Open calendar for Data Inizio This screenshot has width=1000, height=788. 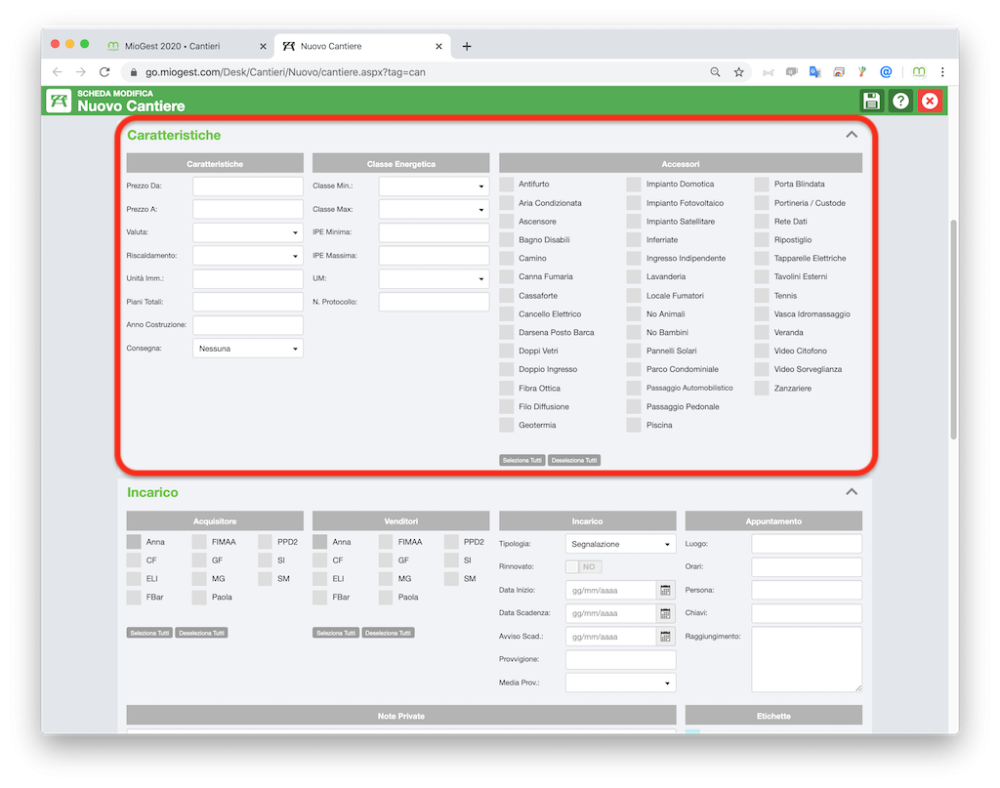(x=665, y=590)
